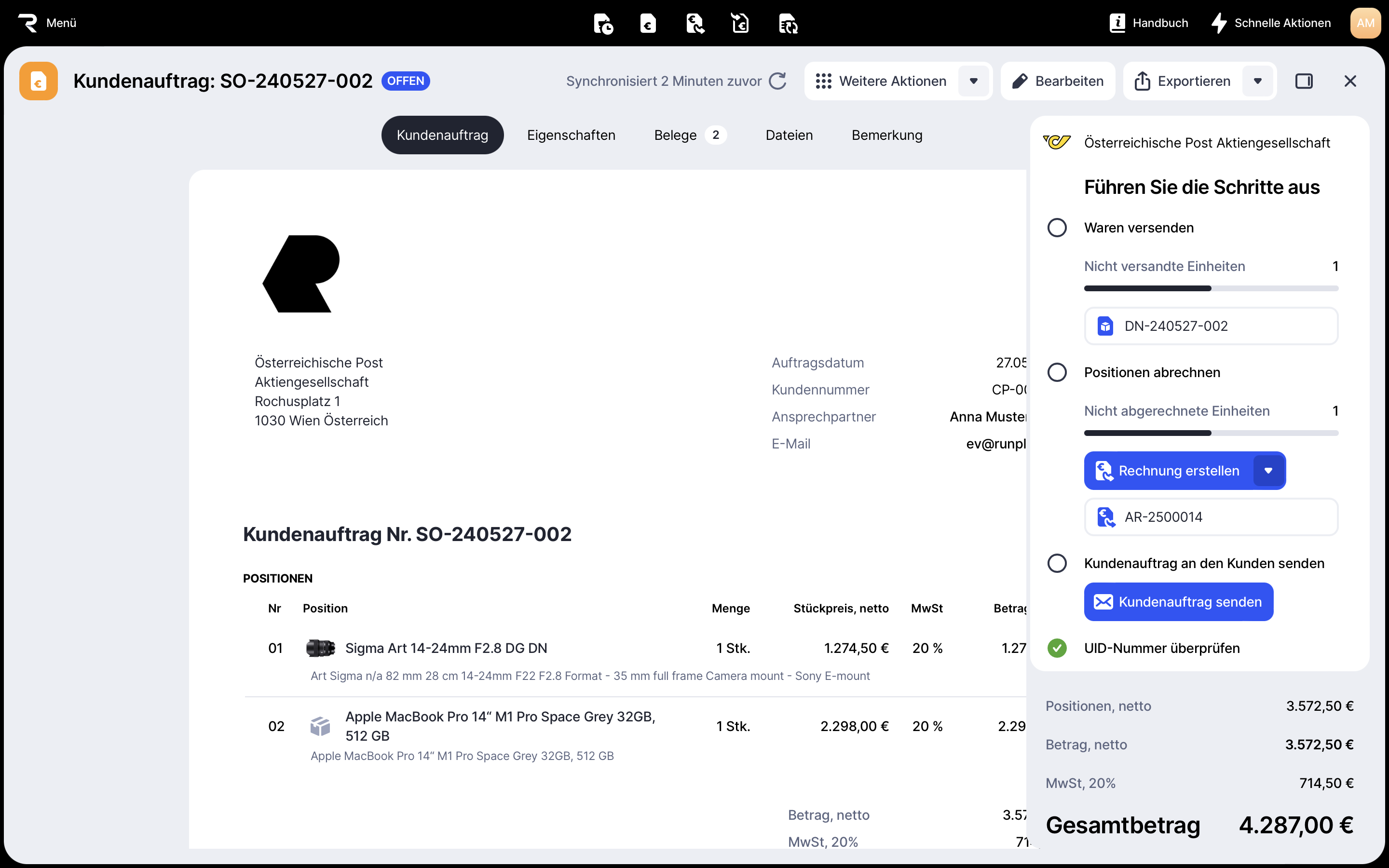Click the document-with-clock icon in top bar
The image size is (1389, 868).
click(x=603, y=24)
